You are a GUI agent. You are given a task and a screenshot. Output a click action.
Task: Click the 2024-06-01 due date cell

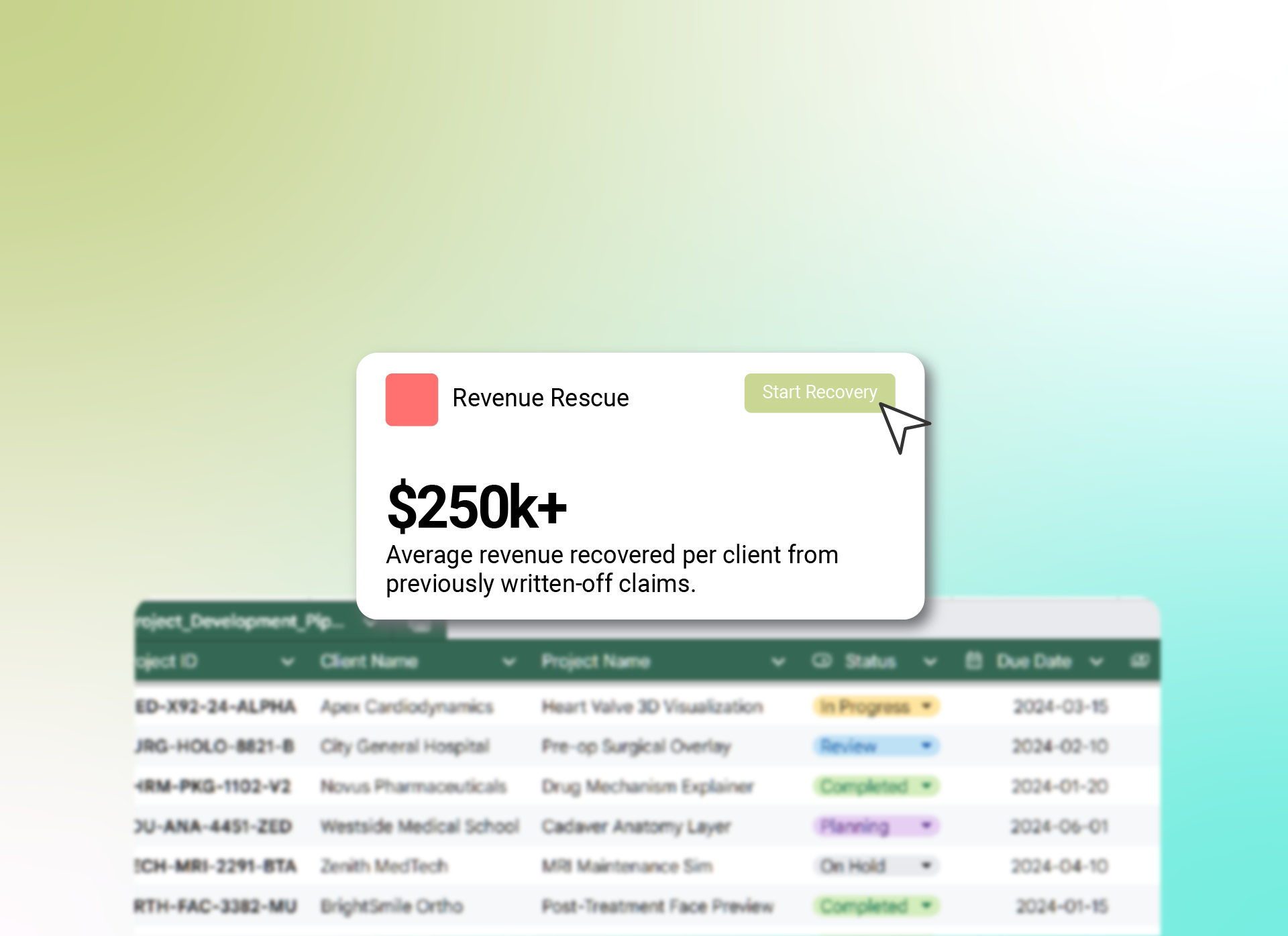tap(1059, 826)
